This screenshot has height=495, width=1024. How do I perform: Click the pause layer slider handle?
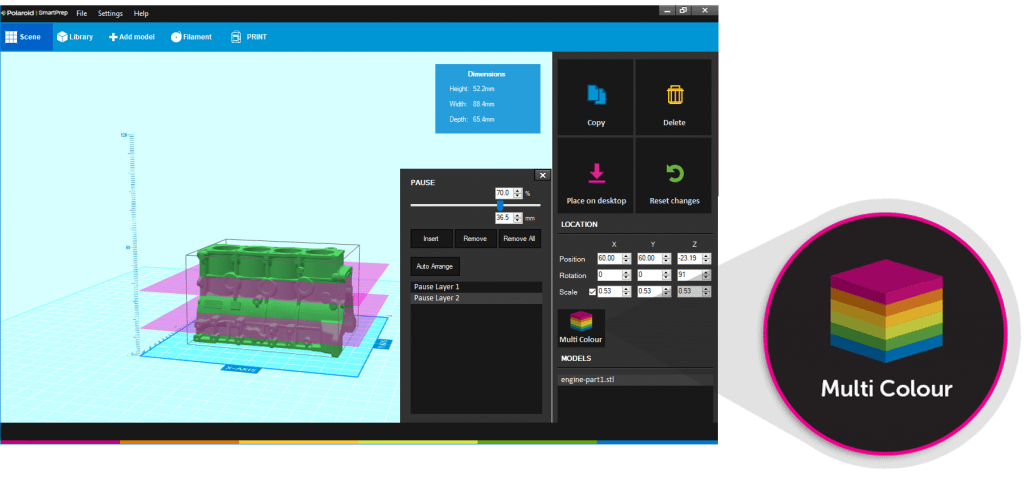500,205
